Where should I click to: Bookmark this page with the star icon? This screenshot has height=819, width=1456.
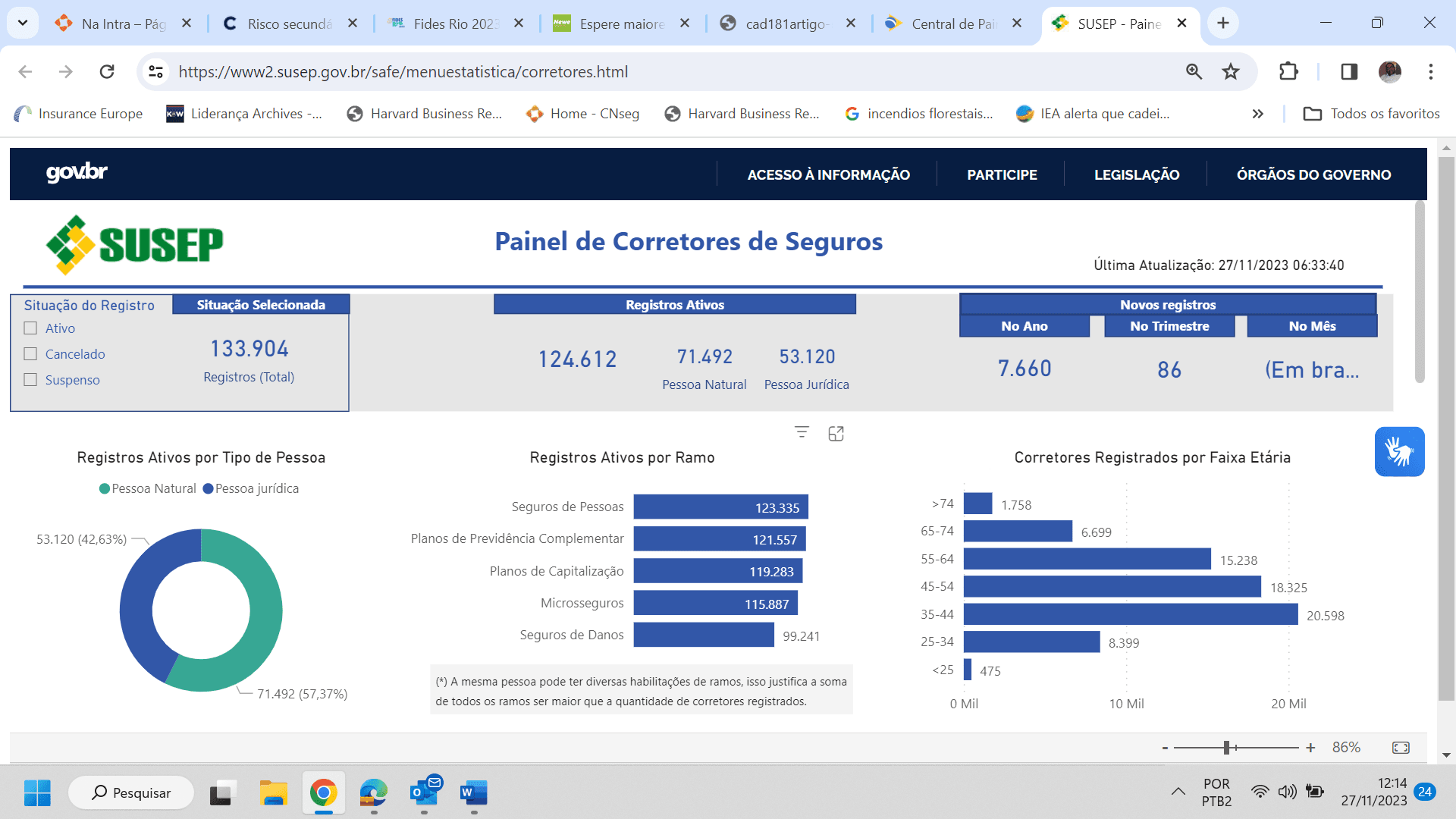(1231, 71)
